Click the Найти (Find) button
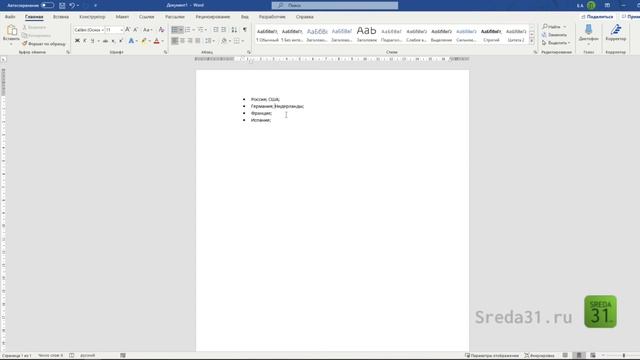This screenshot has width=640, height=360. pyautogui.click(x=551, y=27)
